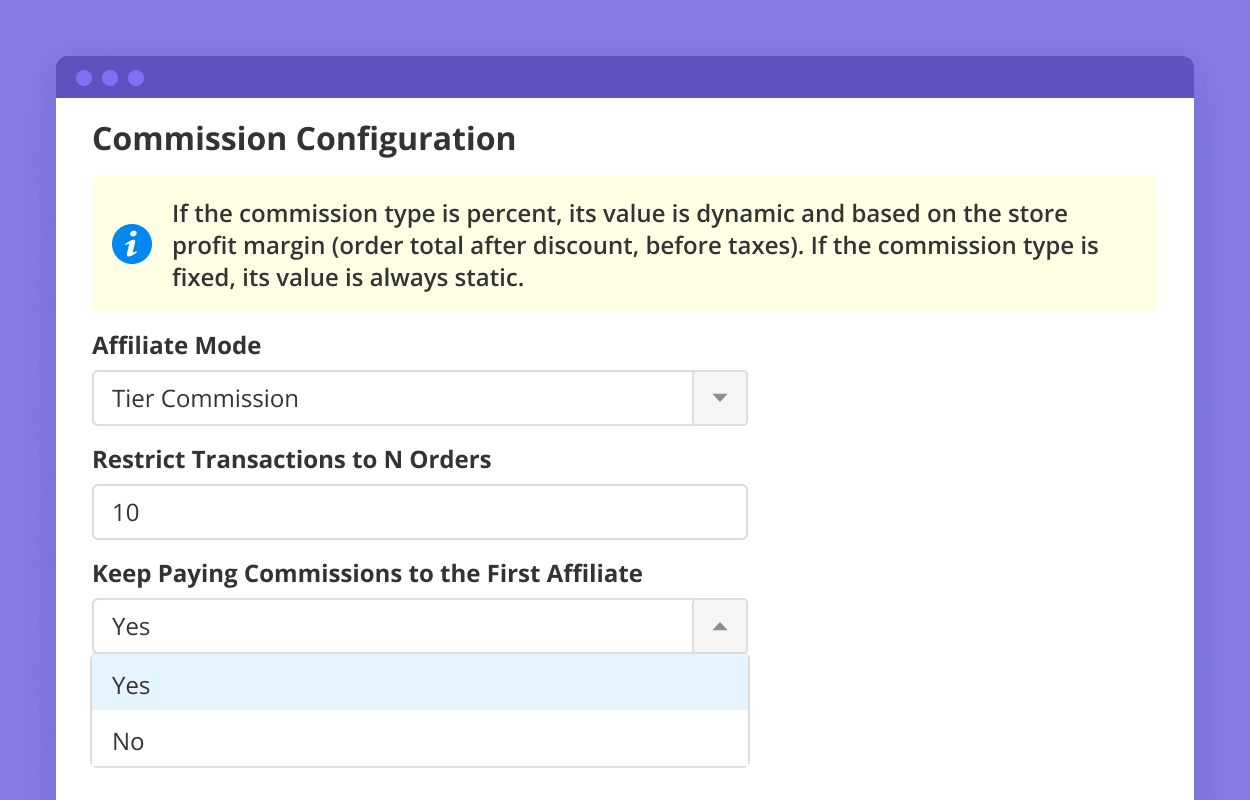Click the Affiliate Mode label
The image size is (1250, 800).
(177, 346)
